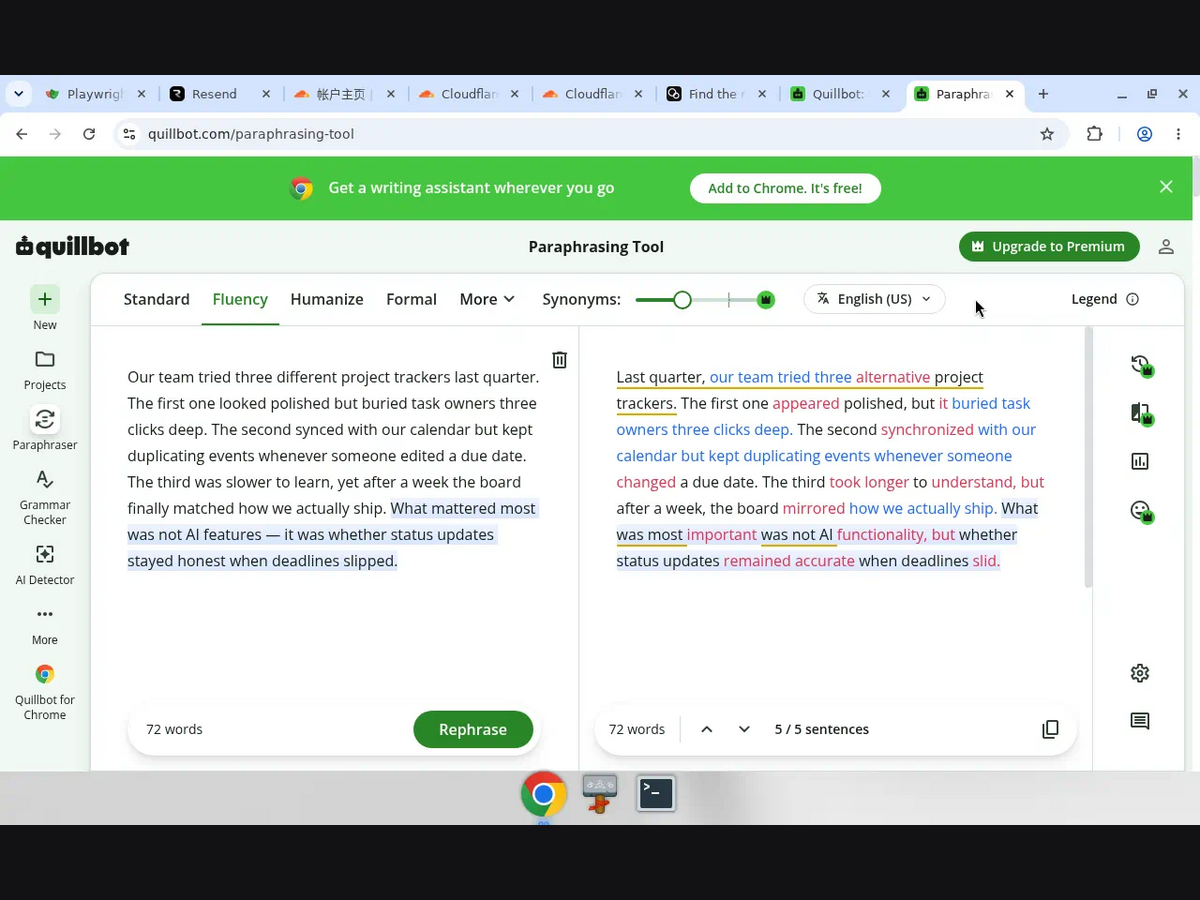Click Add to Chrome. It's free! button
The height and width of the screenshot is (900, 1200).
click(x=785, y=188)
